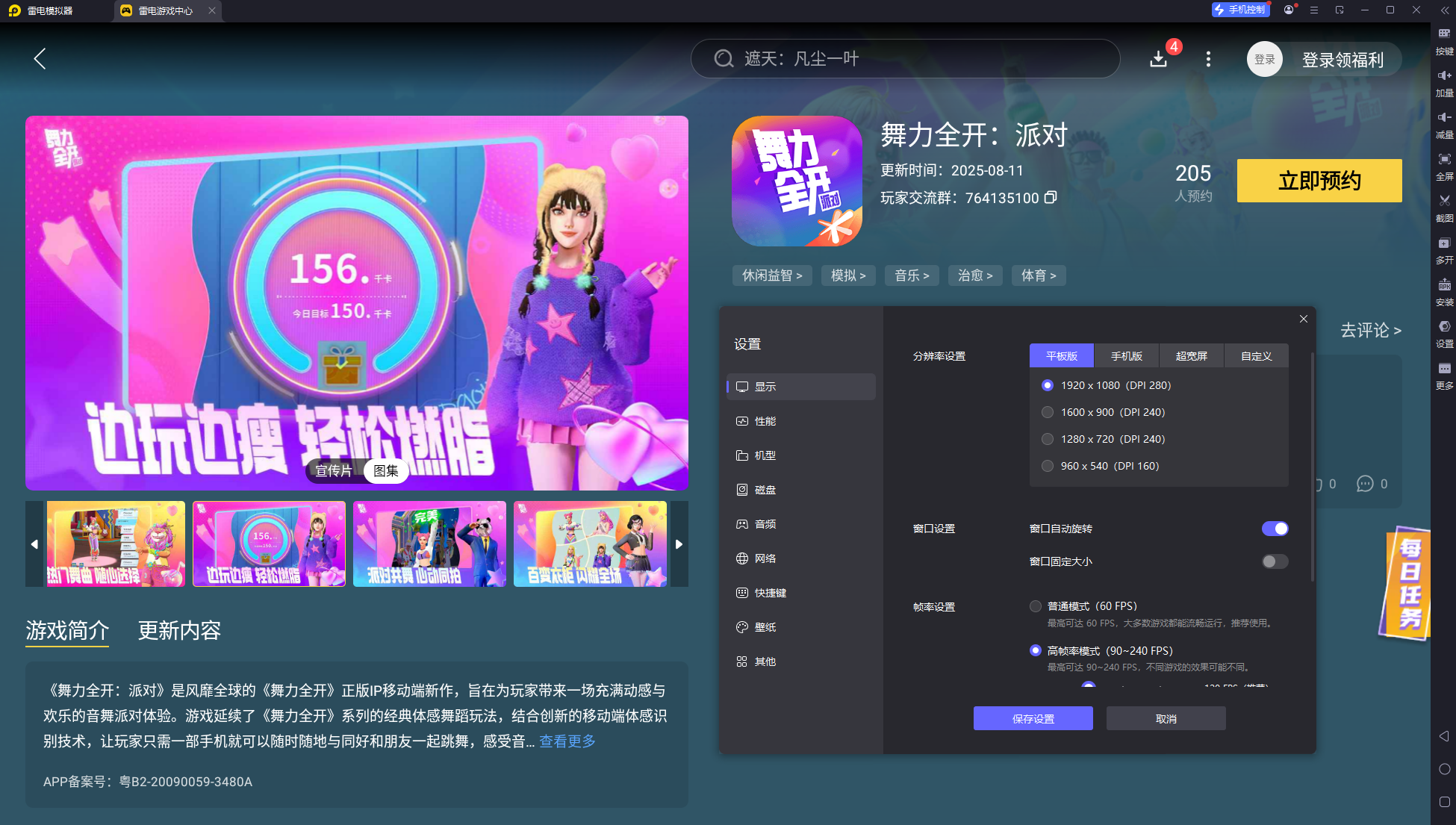This screenshot has width=1456, height=825.
Task: Open the downloads icon with badge 4
Action: (1159, 58)
